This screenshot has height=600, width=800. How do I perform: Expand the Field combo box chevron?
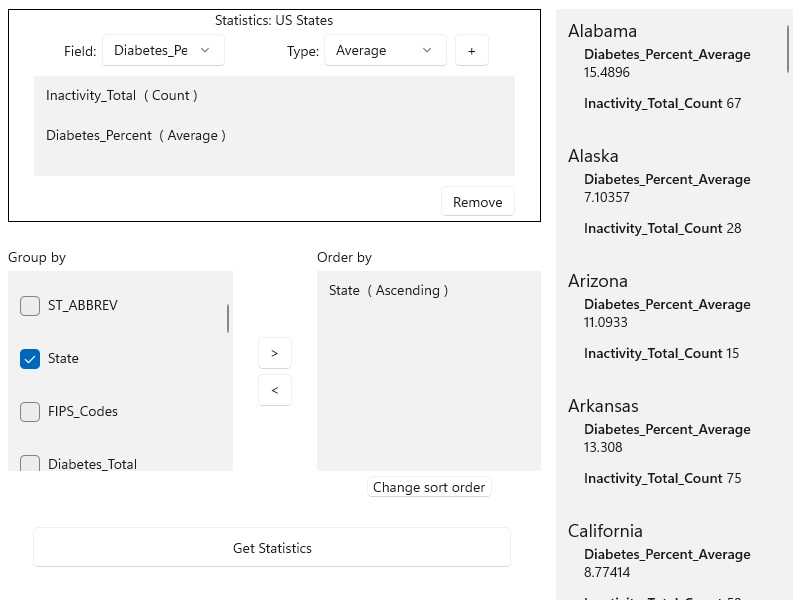click(205, 49)
